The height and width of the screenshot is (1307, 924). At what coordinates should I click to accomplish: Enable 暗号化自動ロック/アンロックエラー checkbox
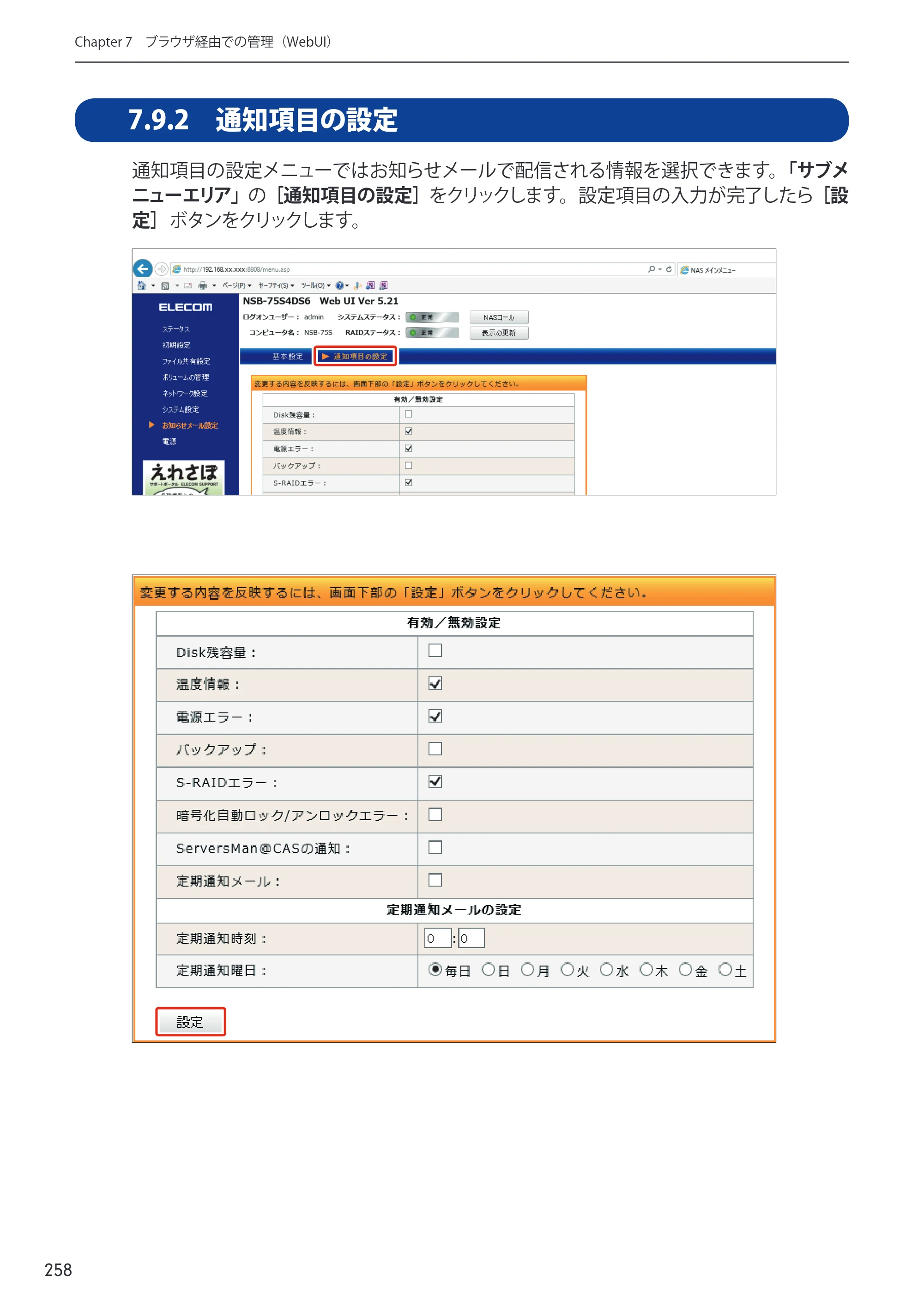[x=435, y=815]
